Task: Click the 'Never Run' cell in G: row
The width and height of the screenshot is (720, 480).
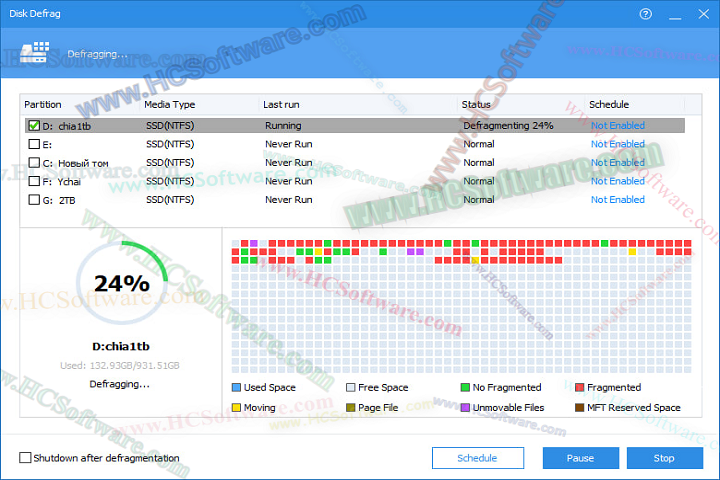Action: 288,199
